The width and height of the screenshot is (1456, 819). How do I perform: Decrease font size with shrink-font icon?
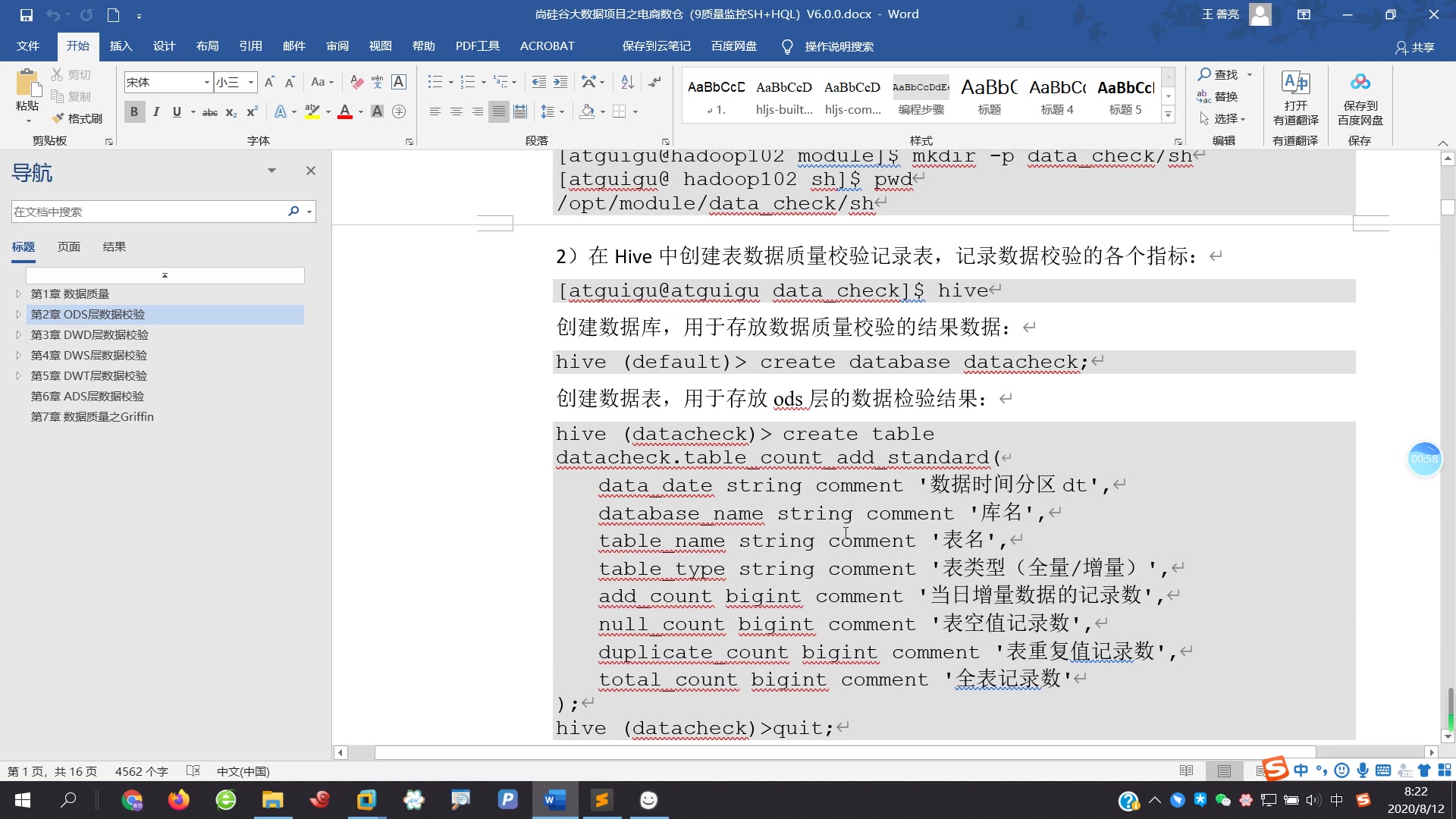[290, 82]
